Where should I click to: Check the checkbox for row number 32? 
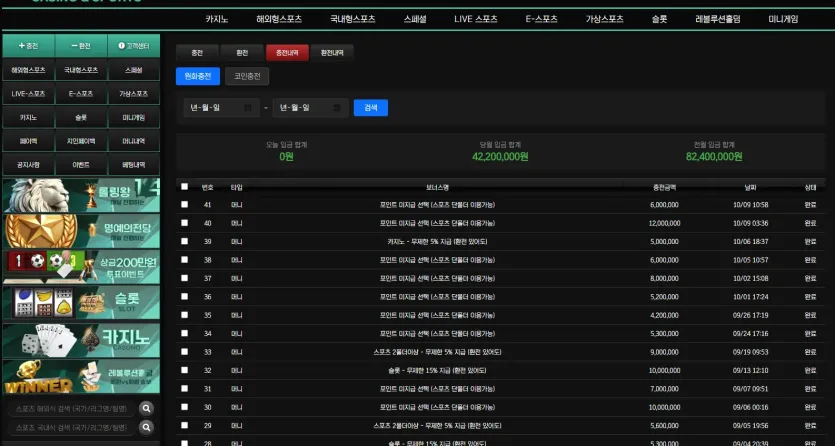pos(184,370)
